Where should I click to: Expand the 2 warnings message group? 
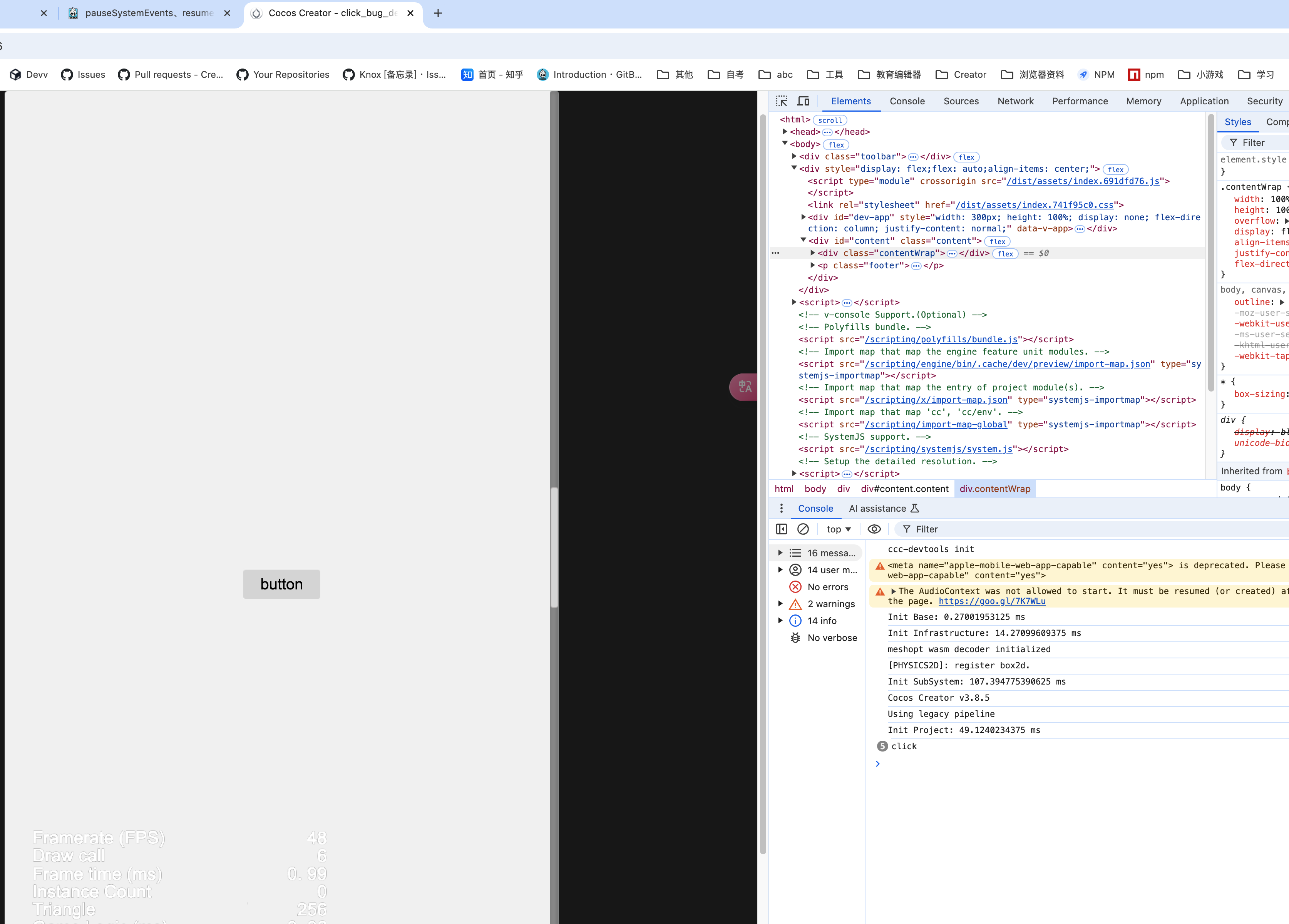coord(780,604)
